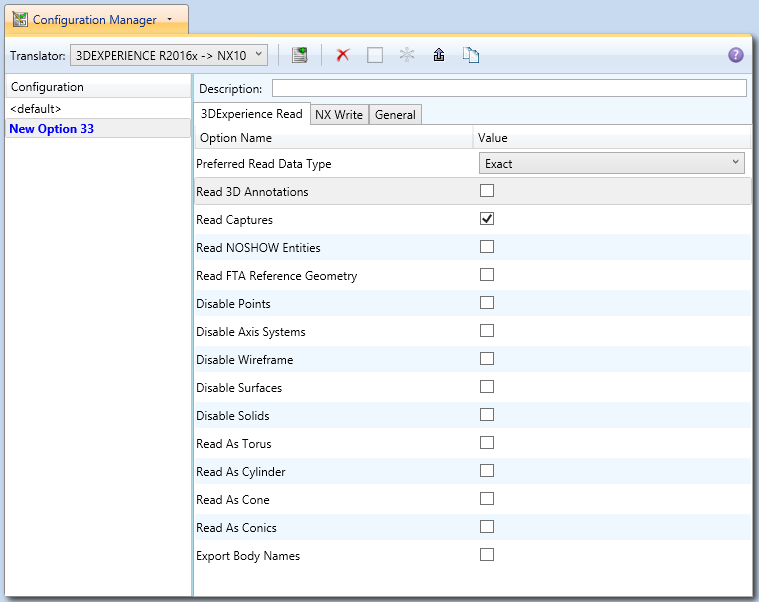Viewport: 759px width, 602px height.
Task: Enable Read 3D Annotations checkbox
Action: tap(486, 191)
